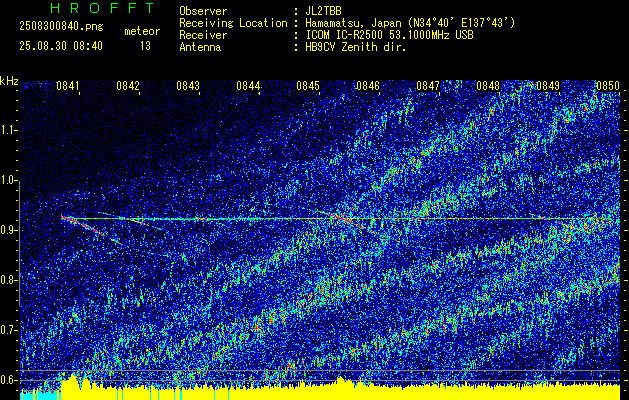Click the 0847 time marker
This screenshot has height=400, width=629.
[x=428, y=86]
